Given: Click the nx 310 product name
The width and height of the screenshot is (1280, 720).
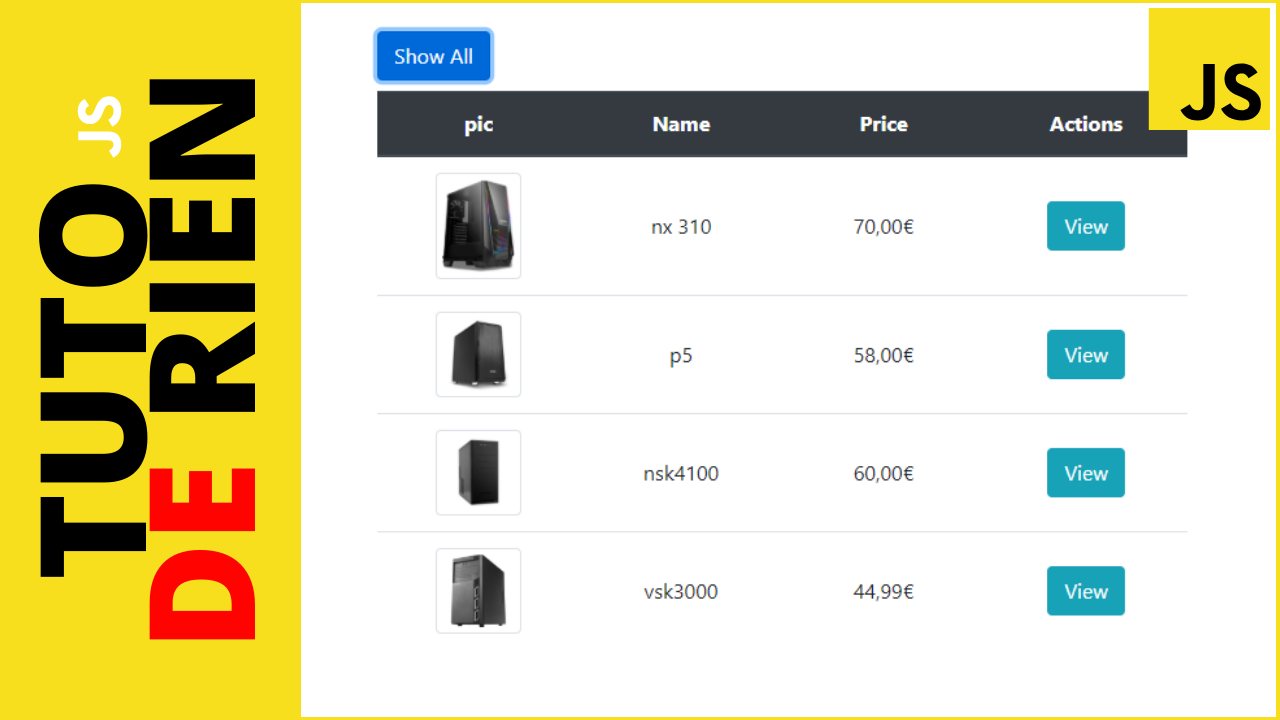Looking at the screenshot, I should point(681,226).
